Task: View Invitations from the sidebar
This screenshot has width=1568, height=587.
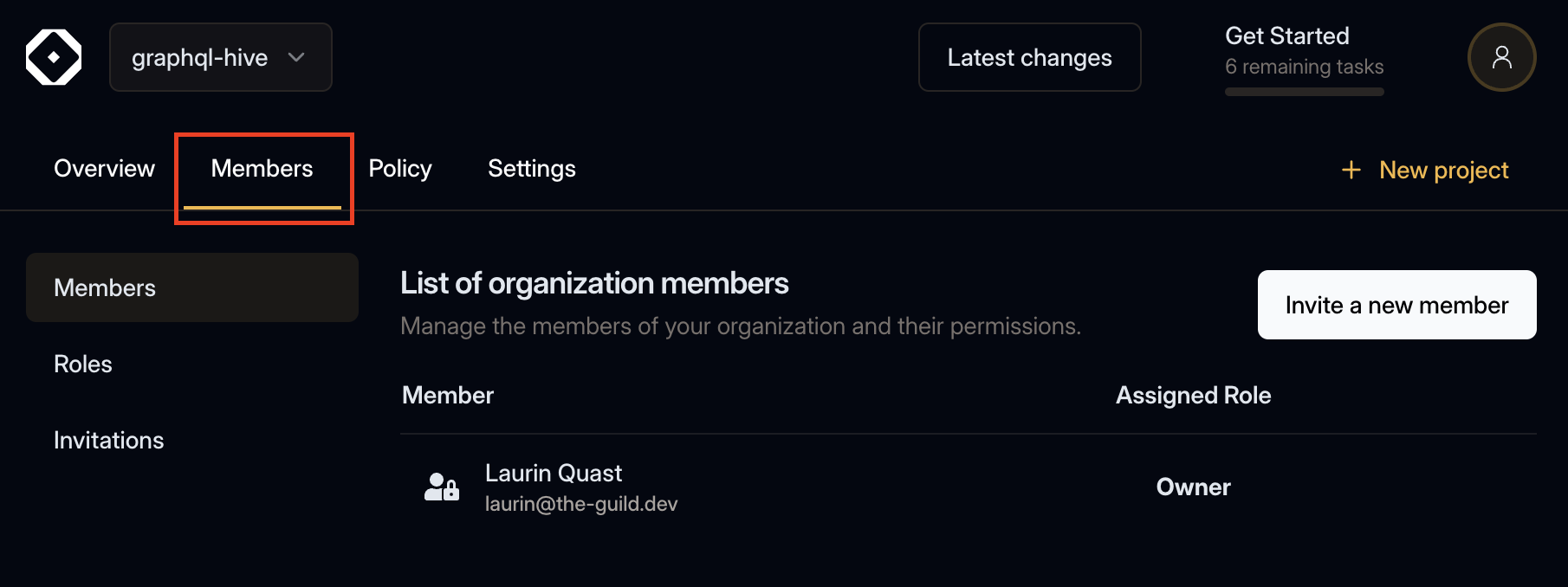Action: click(x=108, y=440)
